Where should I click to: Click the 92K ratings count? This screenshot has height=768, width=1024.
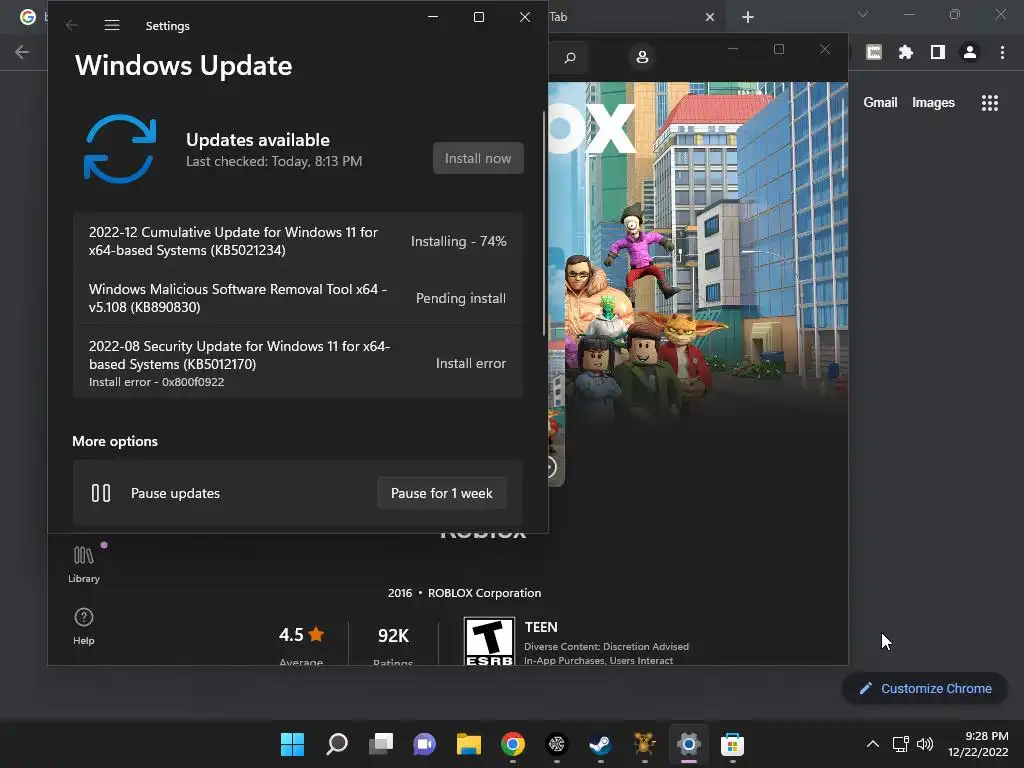click(x=393, y=635)
